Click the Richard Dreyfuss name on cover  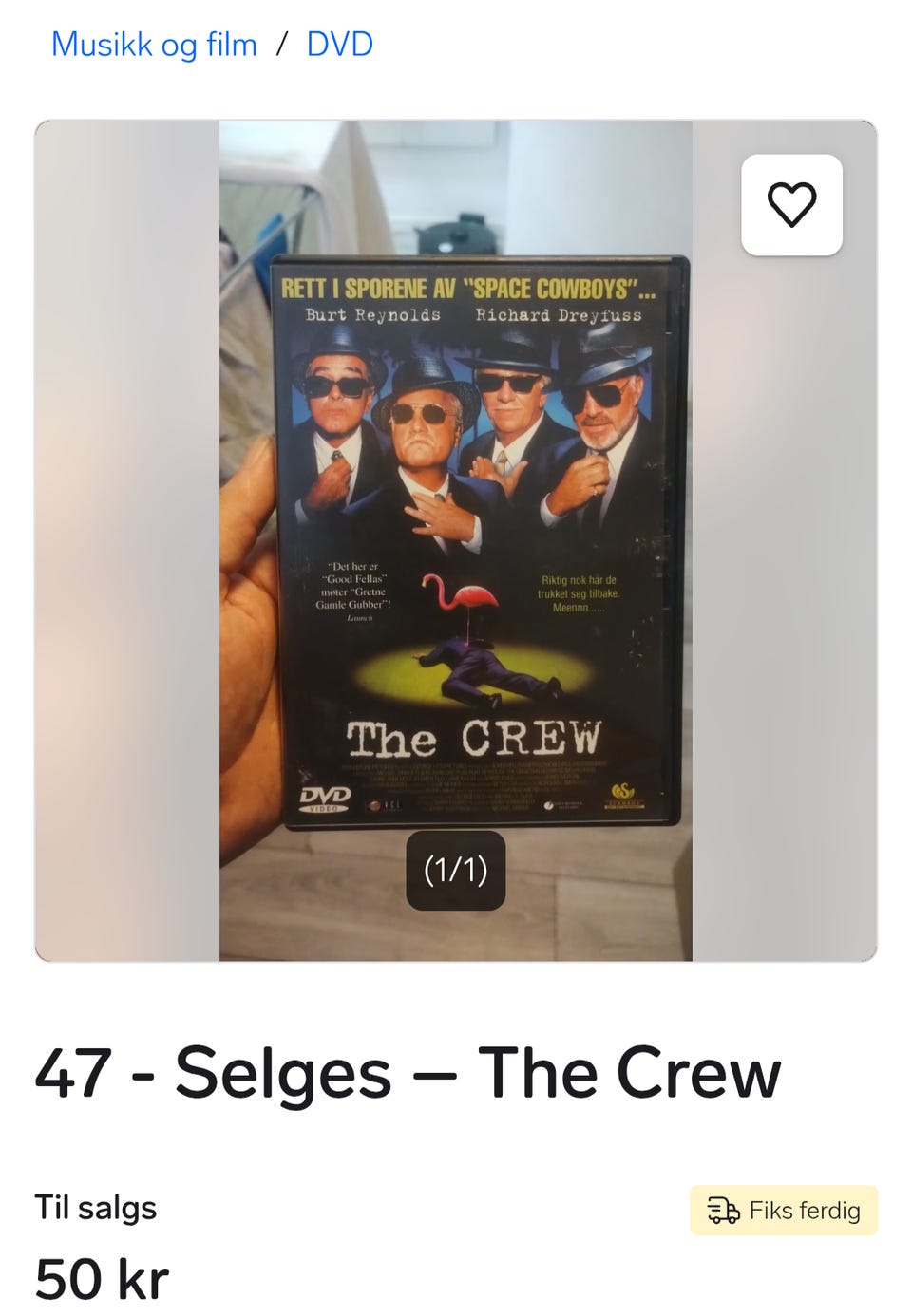point(559,314)
